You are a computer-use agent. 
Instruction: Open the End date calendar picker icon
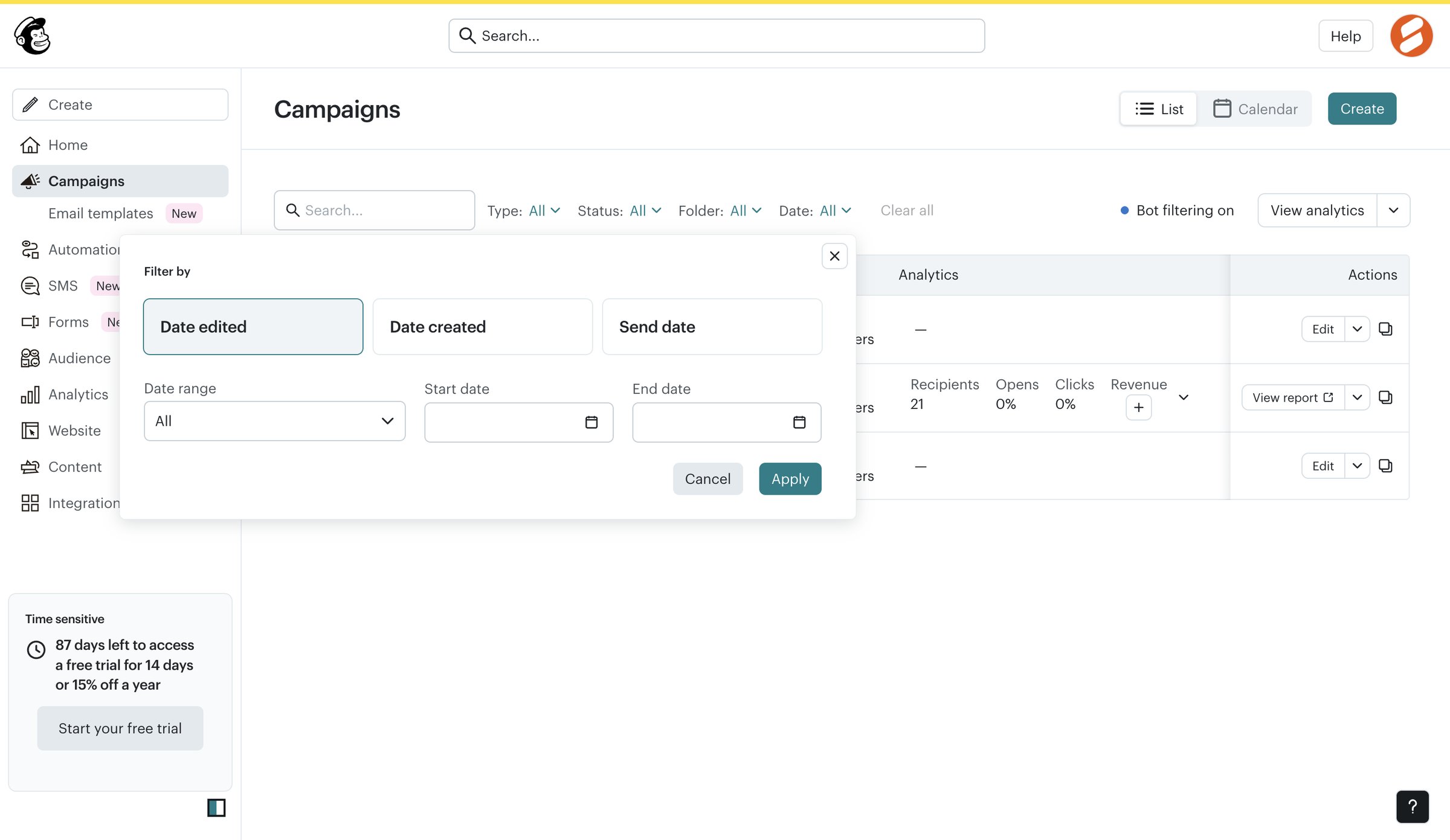pos(799,422)
